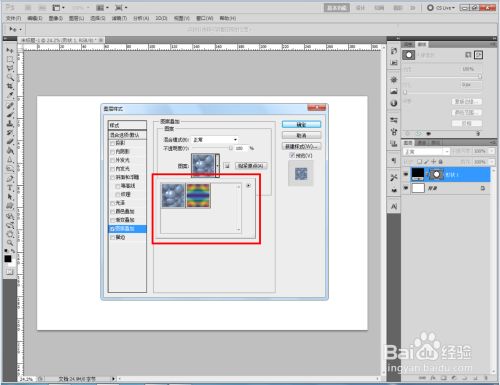
Task: Enable the Inner Glow checkbox
Action: [112, 169]
